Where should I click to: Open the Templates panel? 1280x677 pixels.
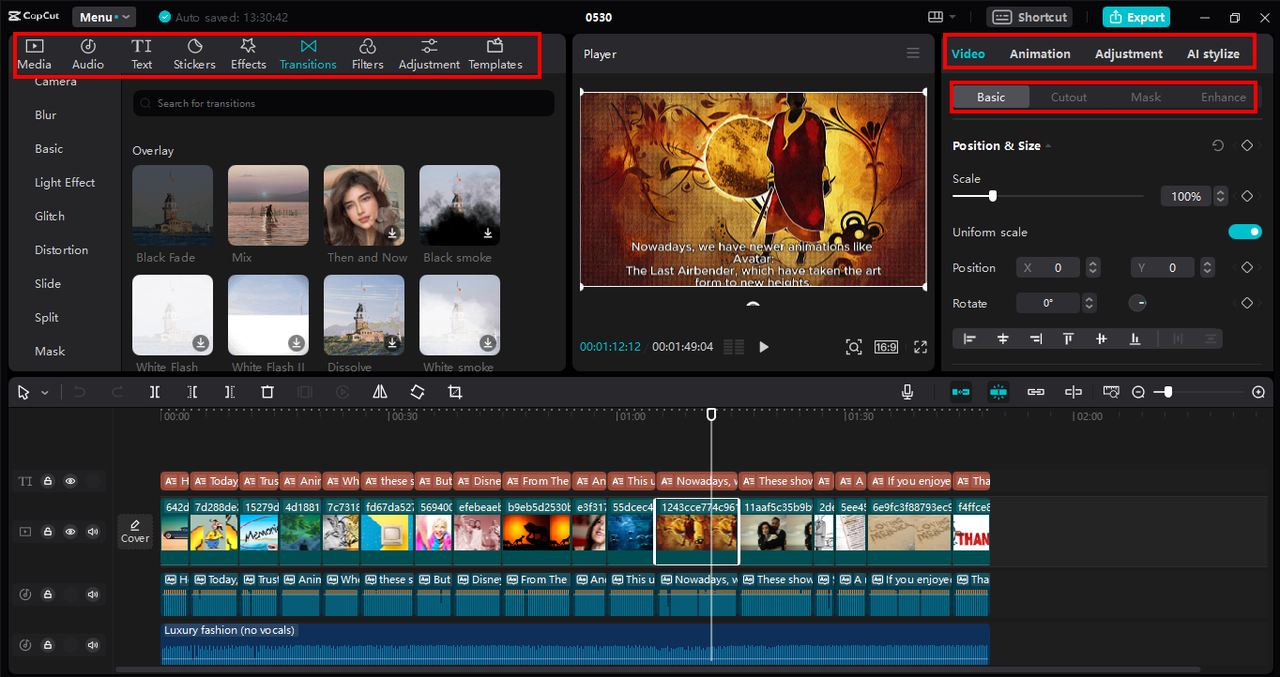coord(495,54)
